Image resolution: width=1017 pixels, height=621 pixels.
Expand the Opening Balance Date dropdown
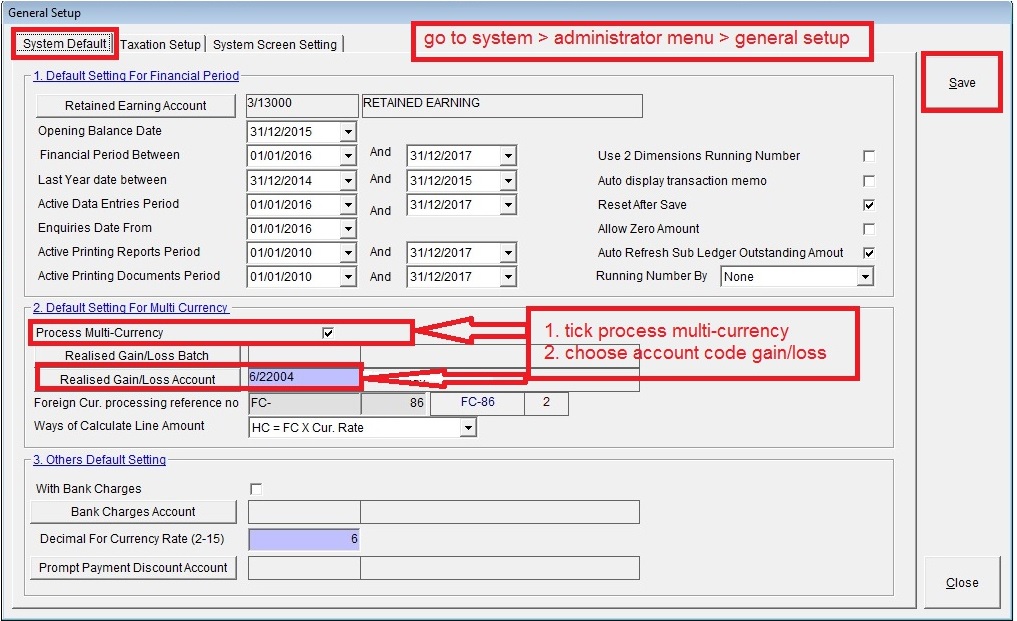point(347,132)
